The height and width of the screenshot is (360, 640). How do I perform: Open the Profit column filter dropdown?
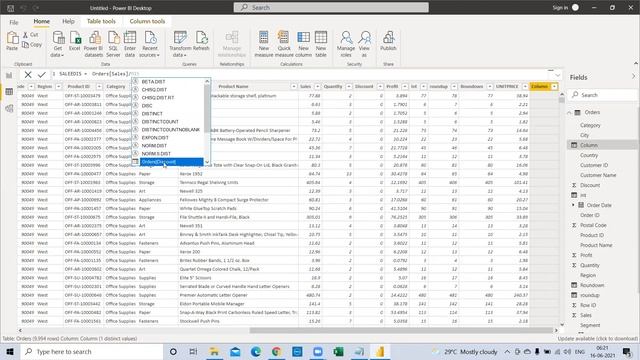pyautogui.click(x=405, y=87)
